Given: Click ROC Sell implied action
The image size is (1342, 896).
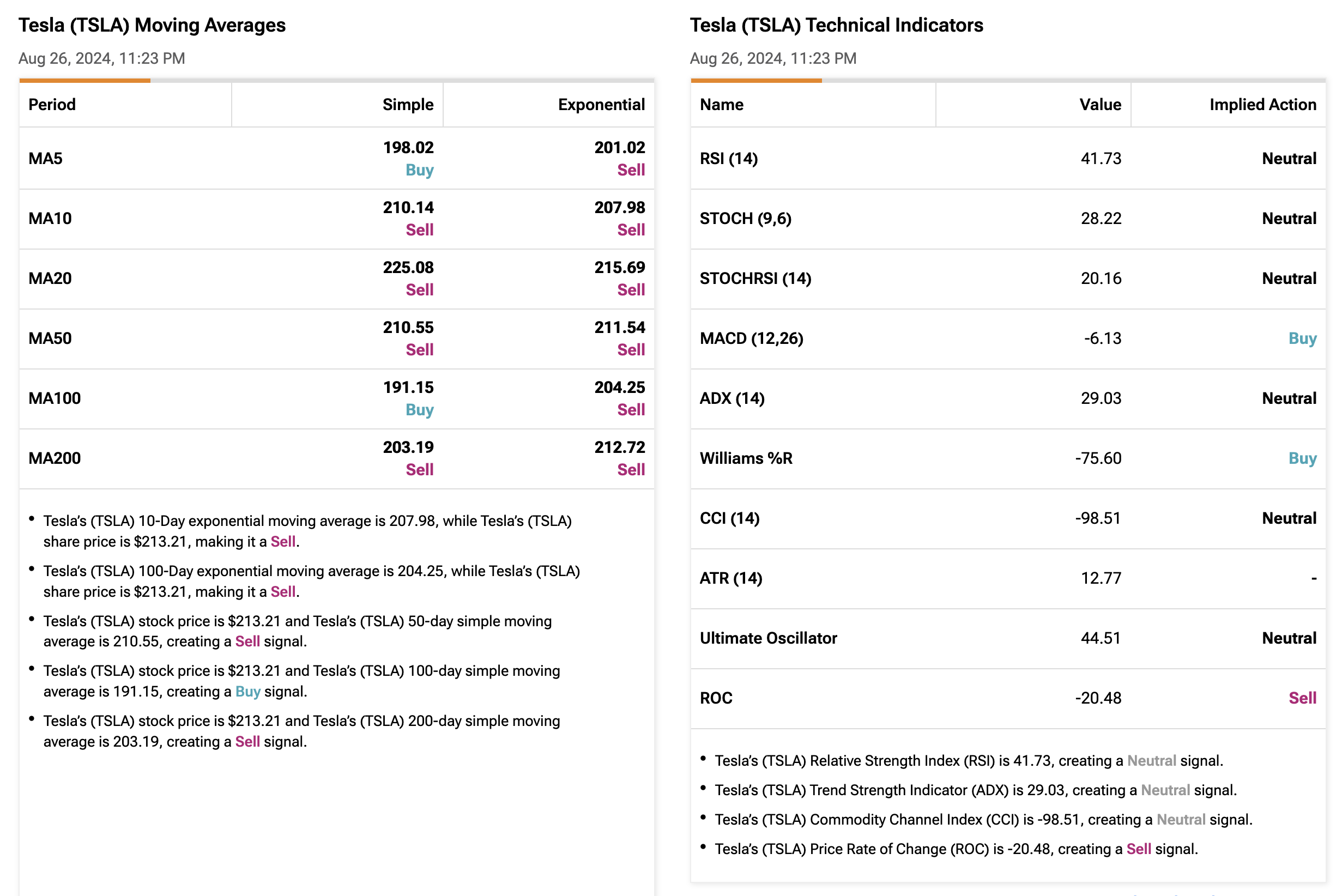Looking at the screenshot, I should click(x=1302, y=698).
